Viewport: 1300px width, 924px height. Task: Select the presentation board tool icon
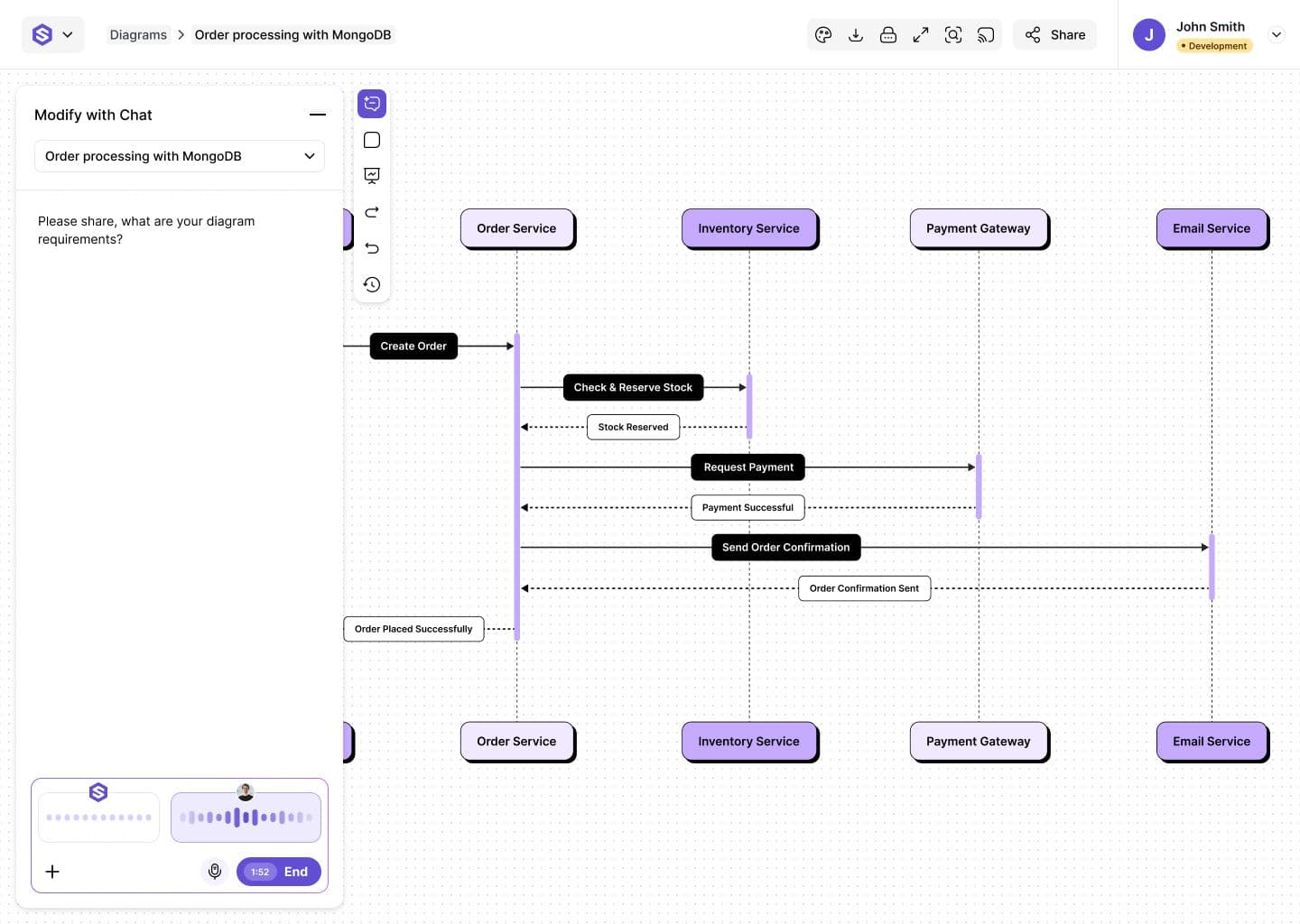[x=372, y=176]
